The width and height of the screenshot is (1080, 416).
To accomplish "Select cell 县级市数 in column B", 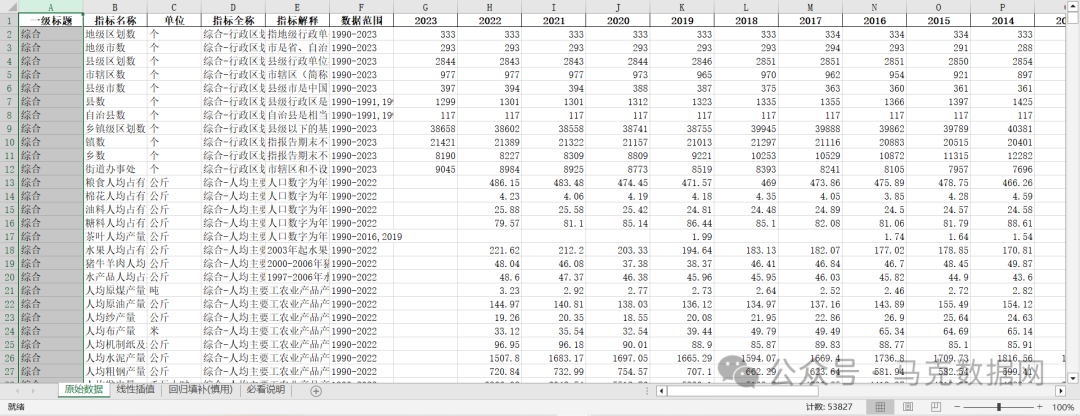I will click(x=115, y=88).
